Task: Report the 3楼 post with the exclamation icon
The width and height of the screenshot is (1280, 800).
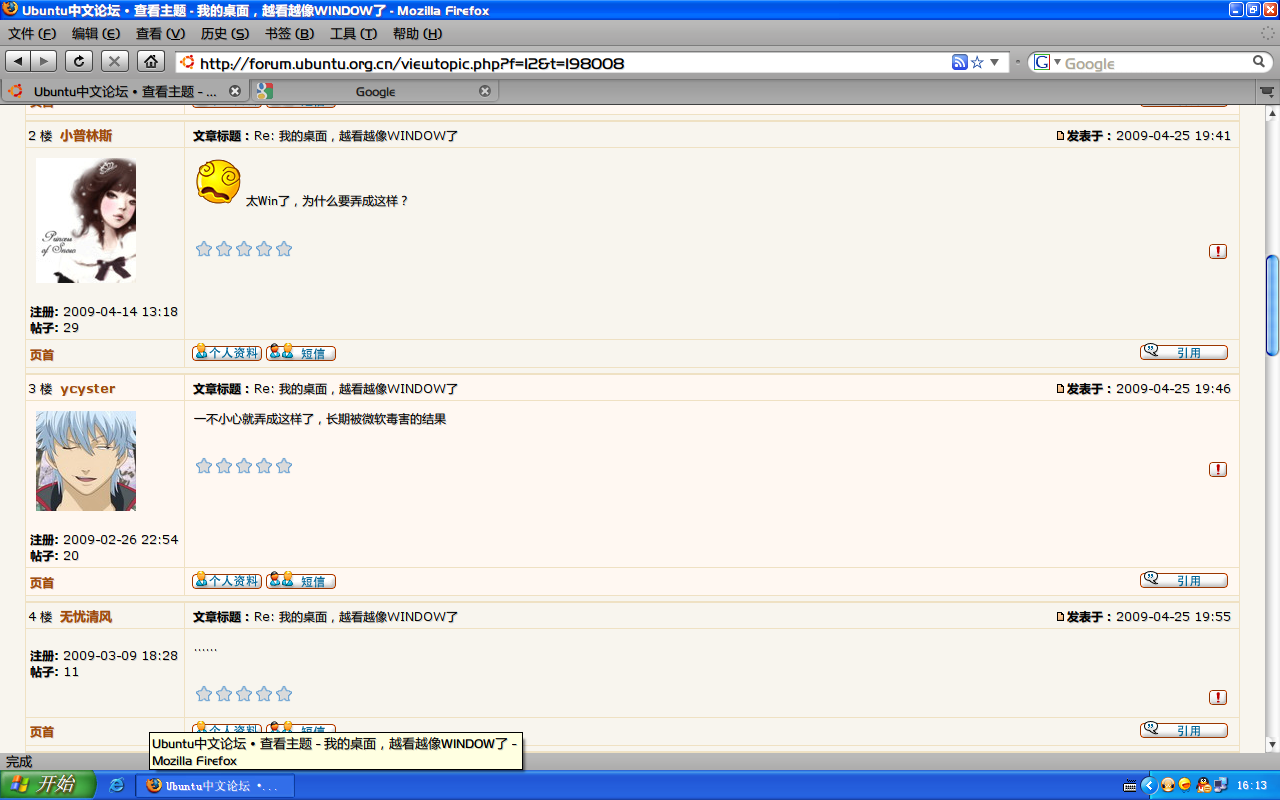Action: pos(1218,469)
